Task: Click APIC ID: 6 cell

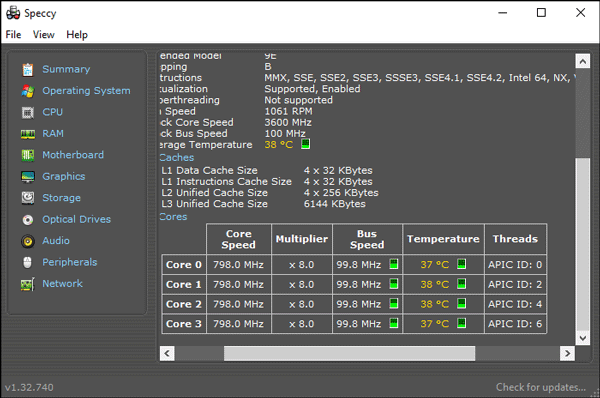Action: point(515,324)
